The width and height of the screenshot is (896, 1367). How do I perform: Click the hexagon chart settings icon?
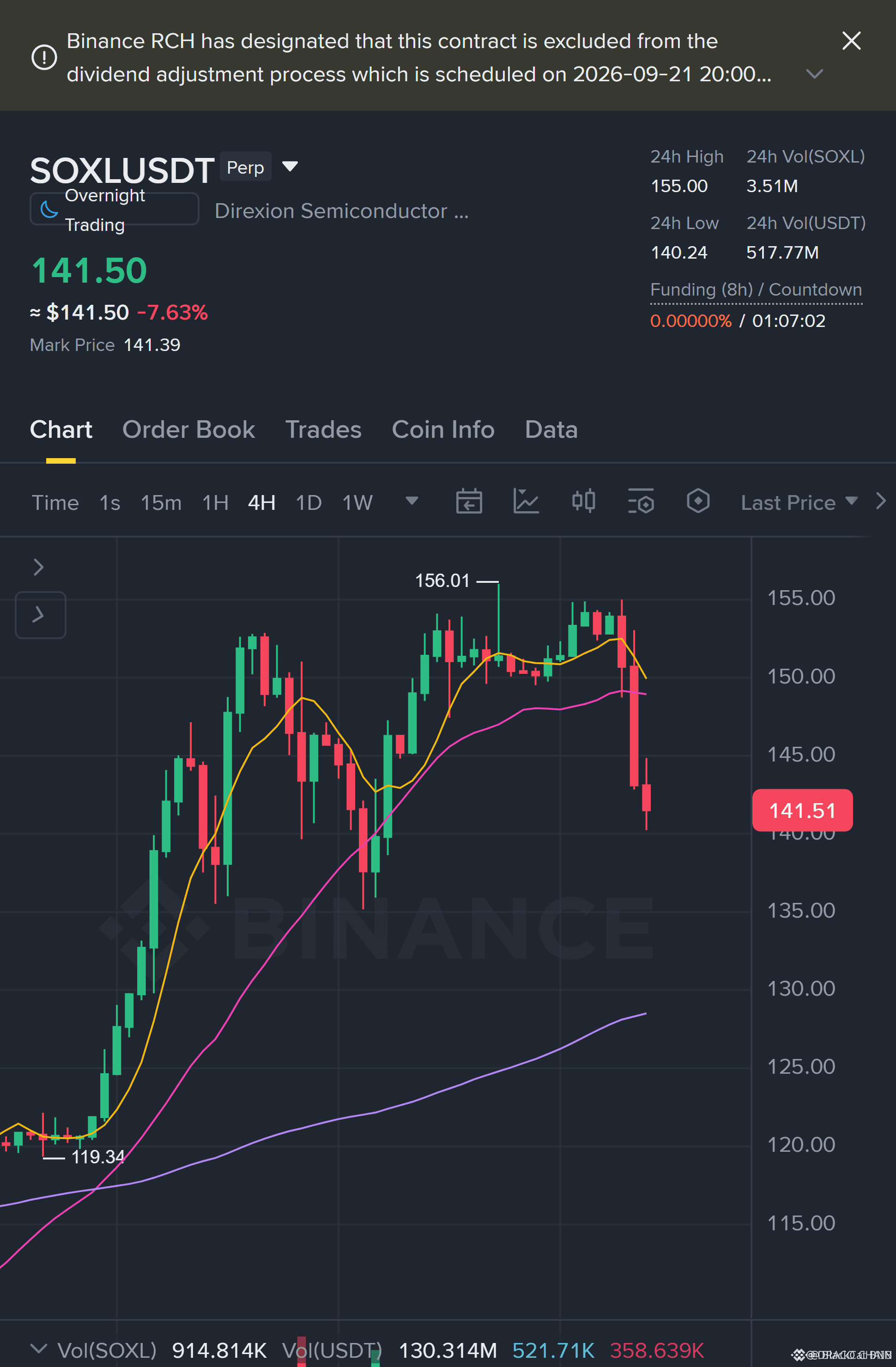click(x=698, y=502)
